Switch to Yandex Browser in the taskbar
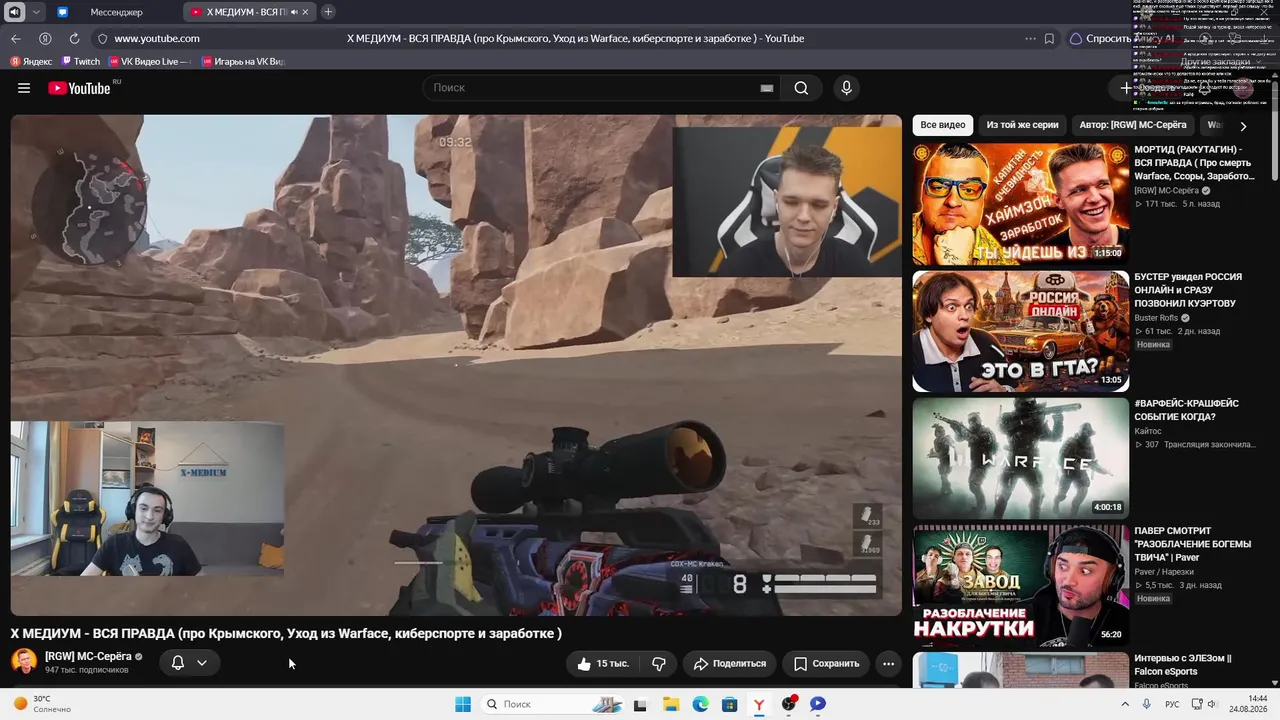Screen dimensions: 1280x720 pyautogui.click(x=759, y=704)
